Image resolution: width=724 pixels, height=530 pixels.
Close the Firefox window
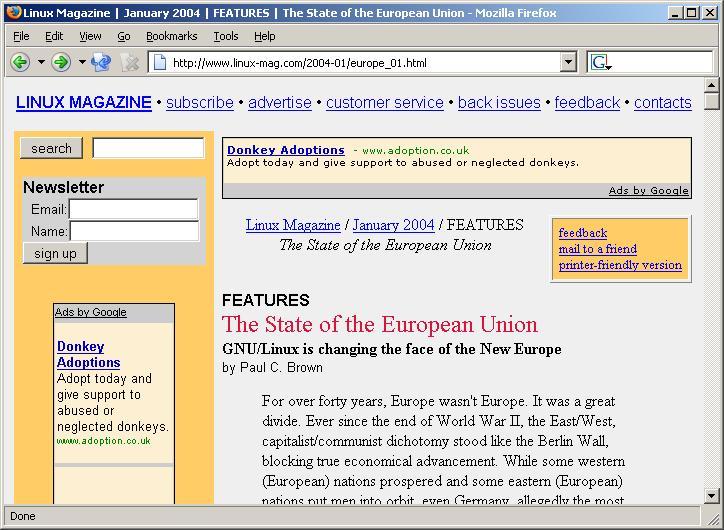710,12
